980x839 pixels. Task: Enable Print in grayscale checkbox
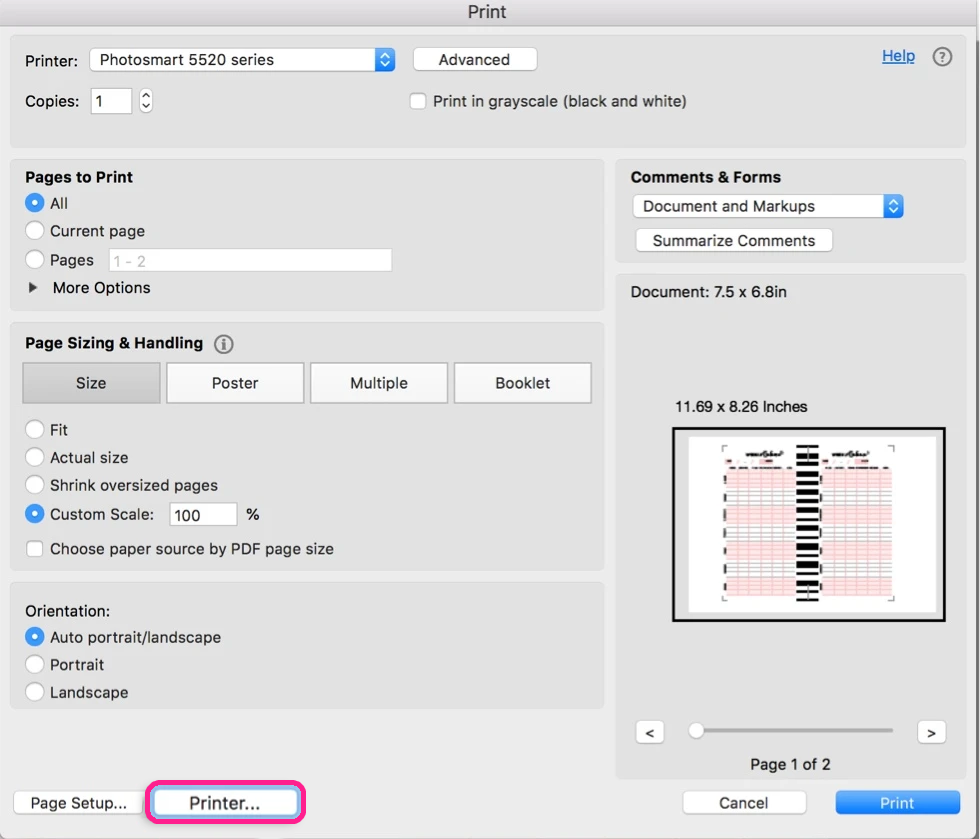pyautogui.click(x=418, y=101)
